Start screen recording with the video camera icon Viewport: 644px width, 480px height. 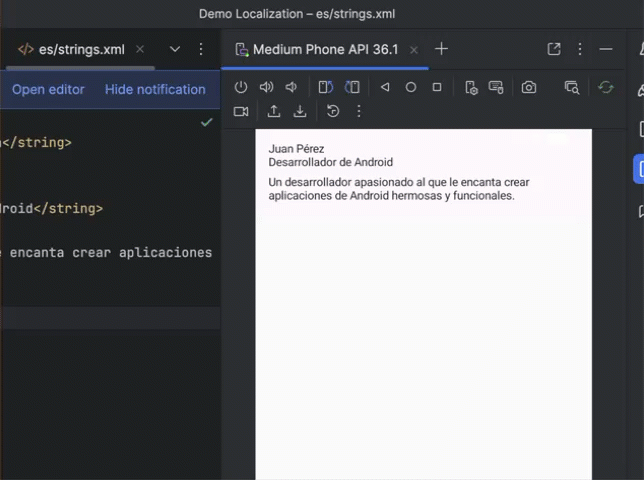[241, 111]
